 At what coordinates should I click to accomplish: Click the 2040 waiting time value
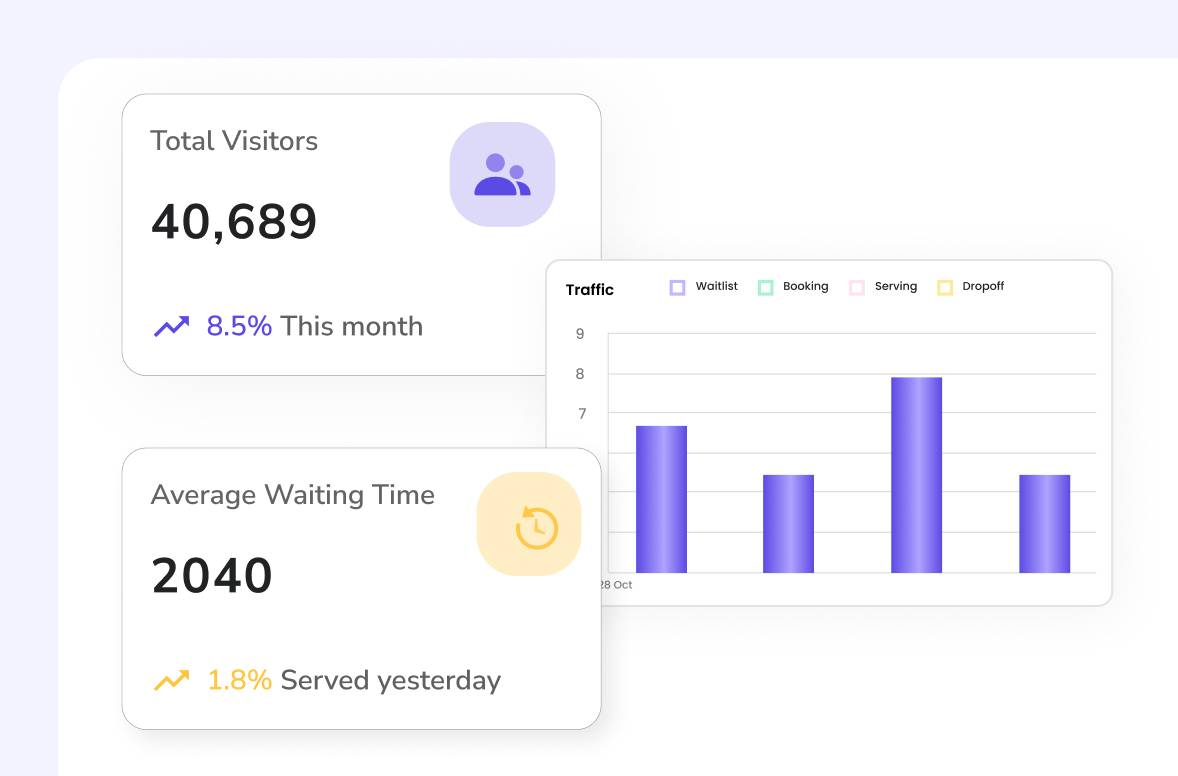tap(212, 576)
